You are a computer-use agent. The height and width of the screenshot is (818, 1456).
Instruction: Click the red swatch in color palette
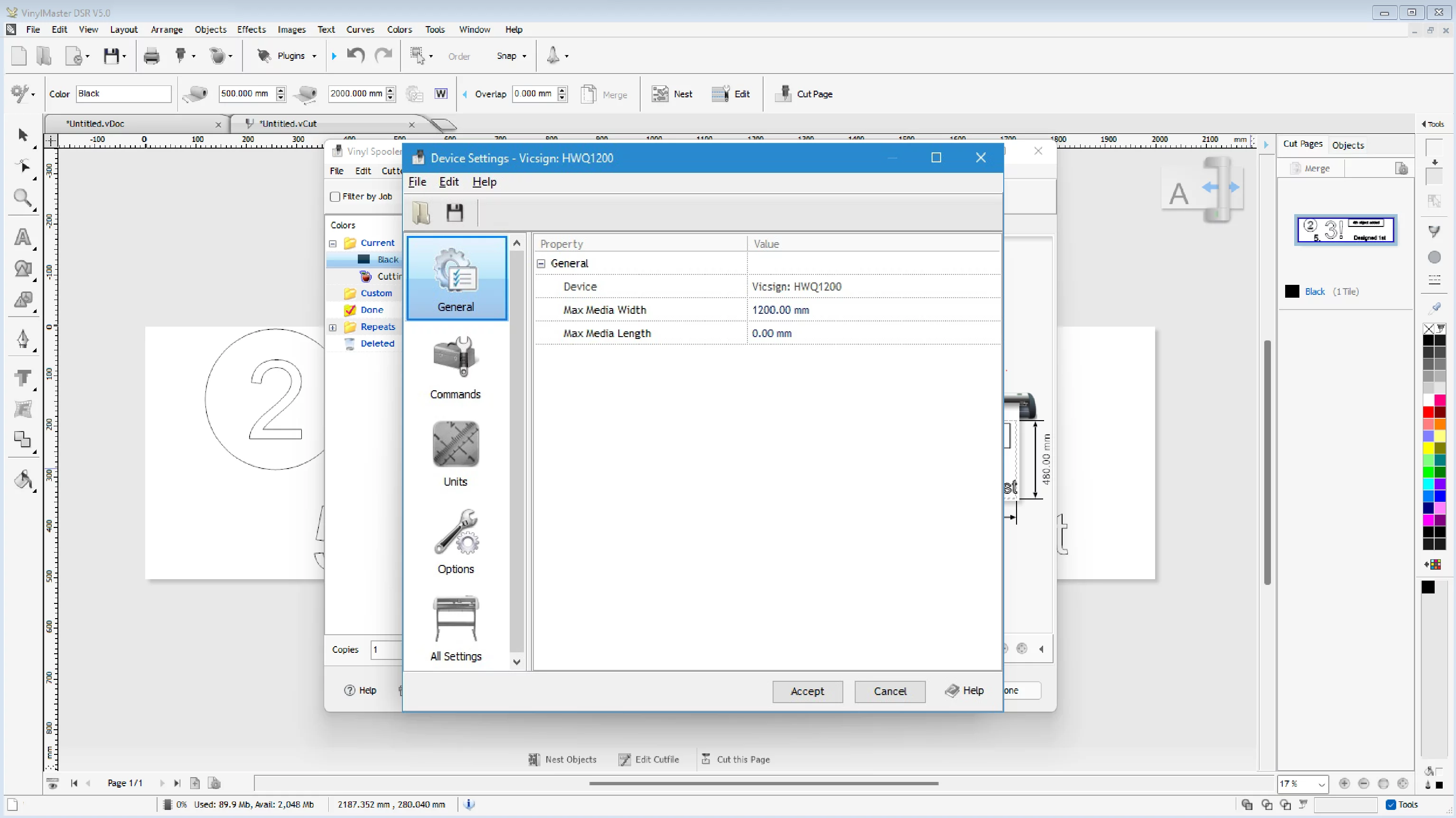(1428, 413)
